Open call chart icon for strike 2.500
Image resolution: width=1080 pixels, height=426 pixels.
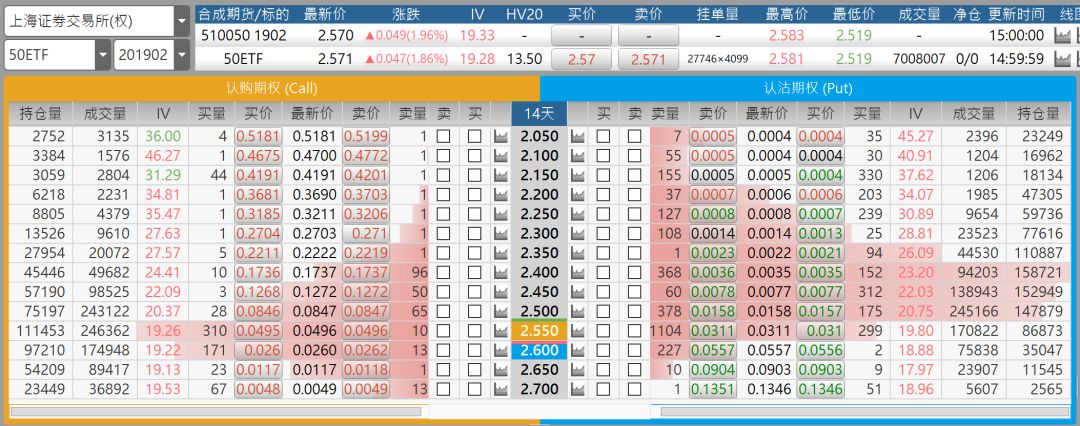501,312
